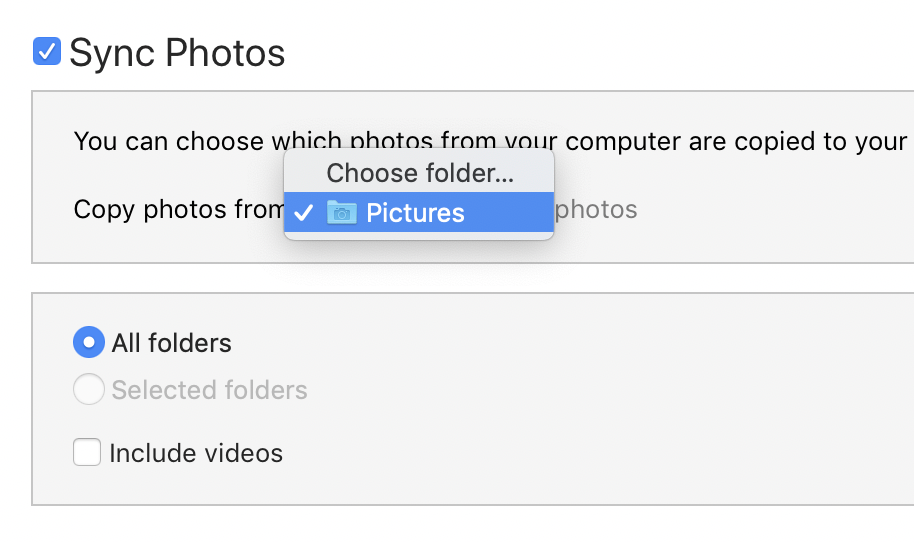
Task: Click the Copy photos from label
Action: pos(179,210)
